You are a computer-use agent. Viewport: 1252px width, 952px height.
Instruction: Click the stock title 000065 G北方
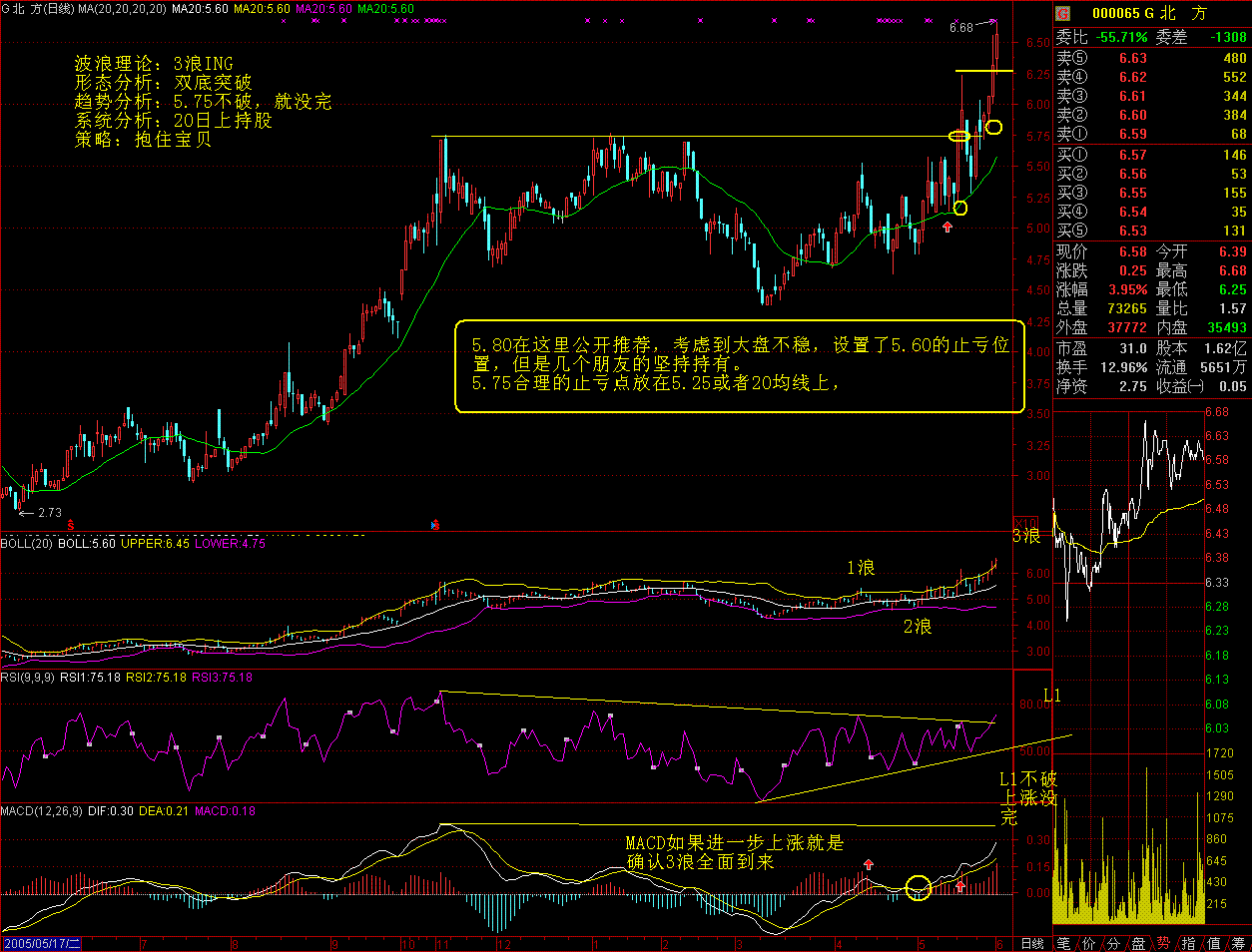point(1149,13)
